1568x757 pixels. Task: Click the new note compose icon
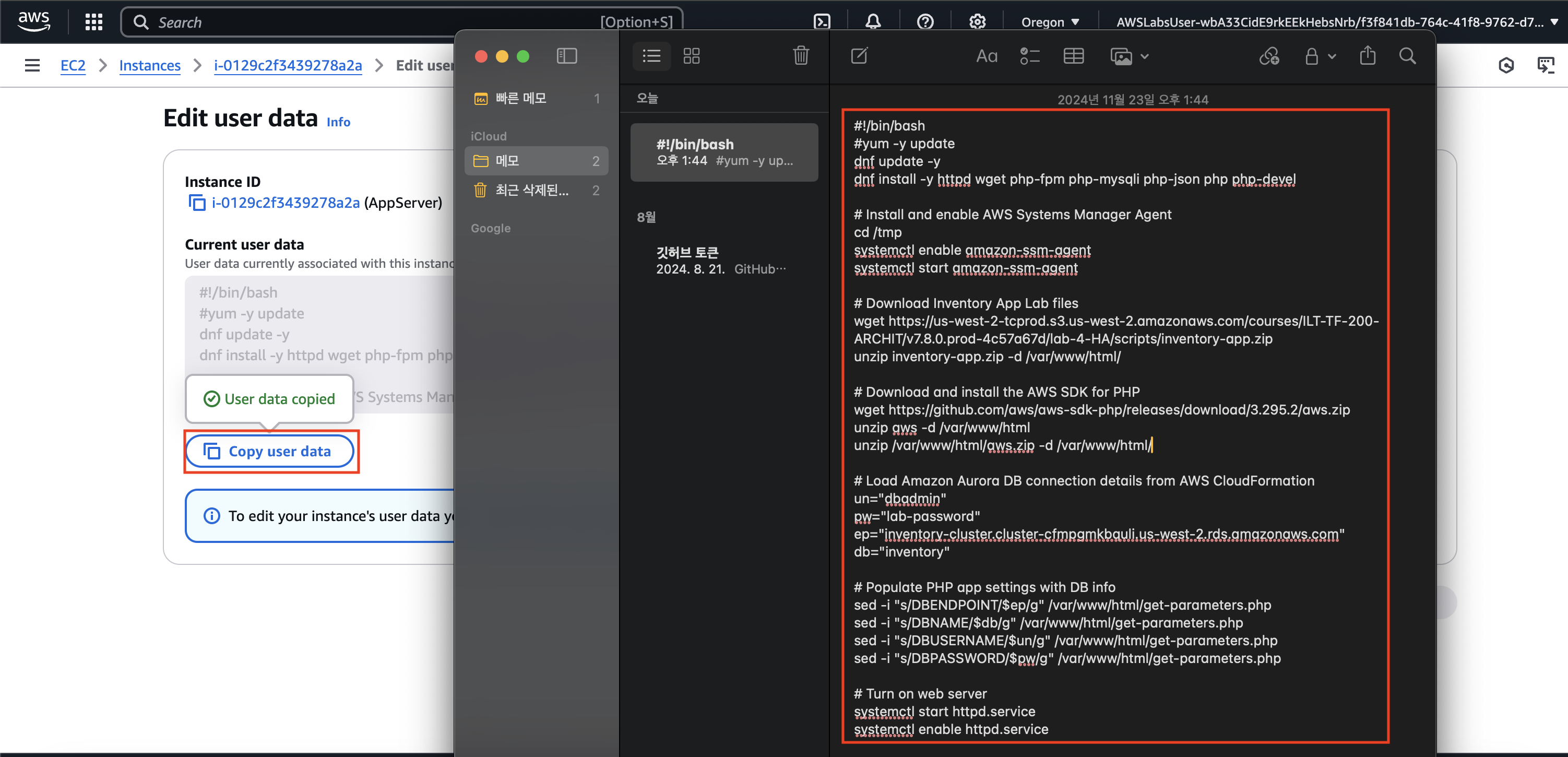(x=859, y=56)
